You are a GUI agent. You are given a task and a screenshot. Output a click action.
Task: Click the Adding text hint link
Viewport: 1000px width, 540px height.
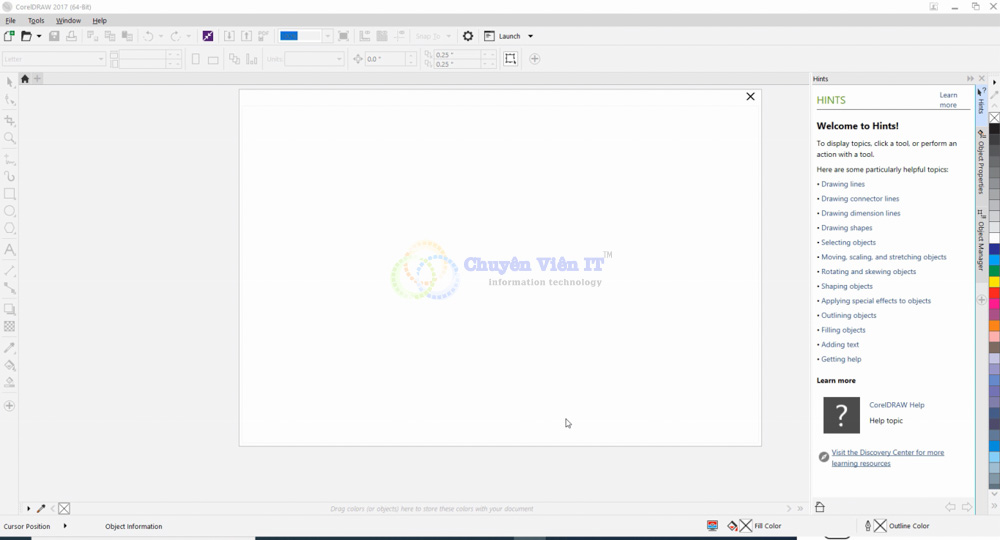(840, 345)
